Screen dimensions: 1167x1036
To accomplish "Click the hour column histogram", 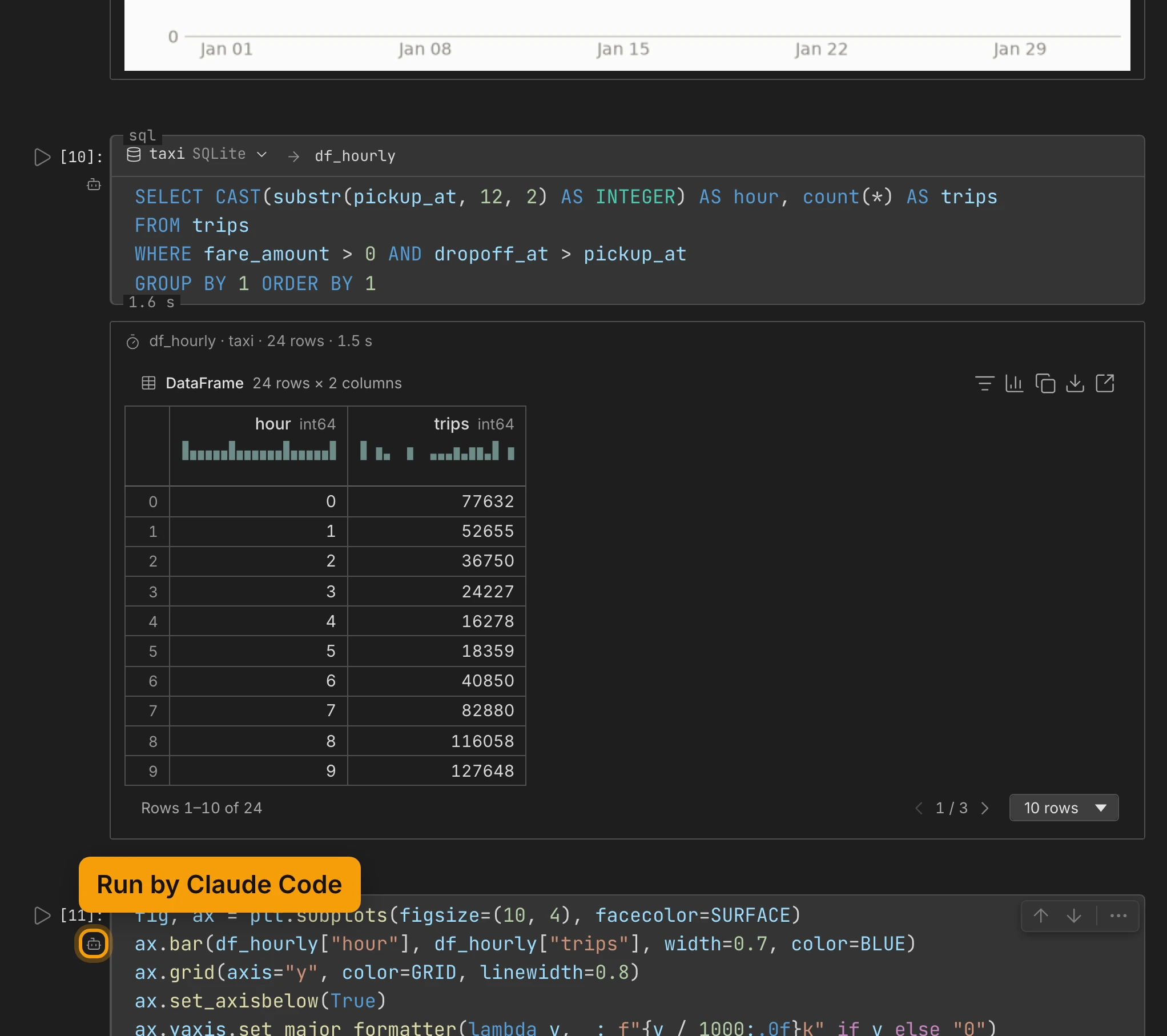I will [x=259, y=450].
